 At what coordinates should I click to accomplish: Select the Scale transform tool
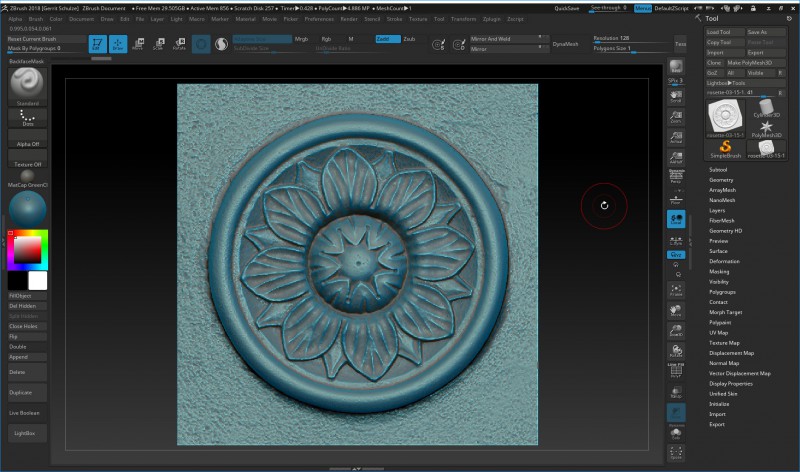(159, 44)
